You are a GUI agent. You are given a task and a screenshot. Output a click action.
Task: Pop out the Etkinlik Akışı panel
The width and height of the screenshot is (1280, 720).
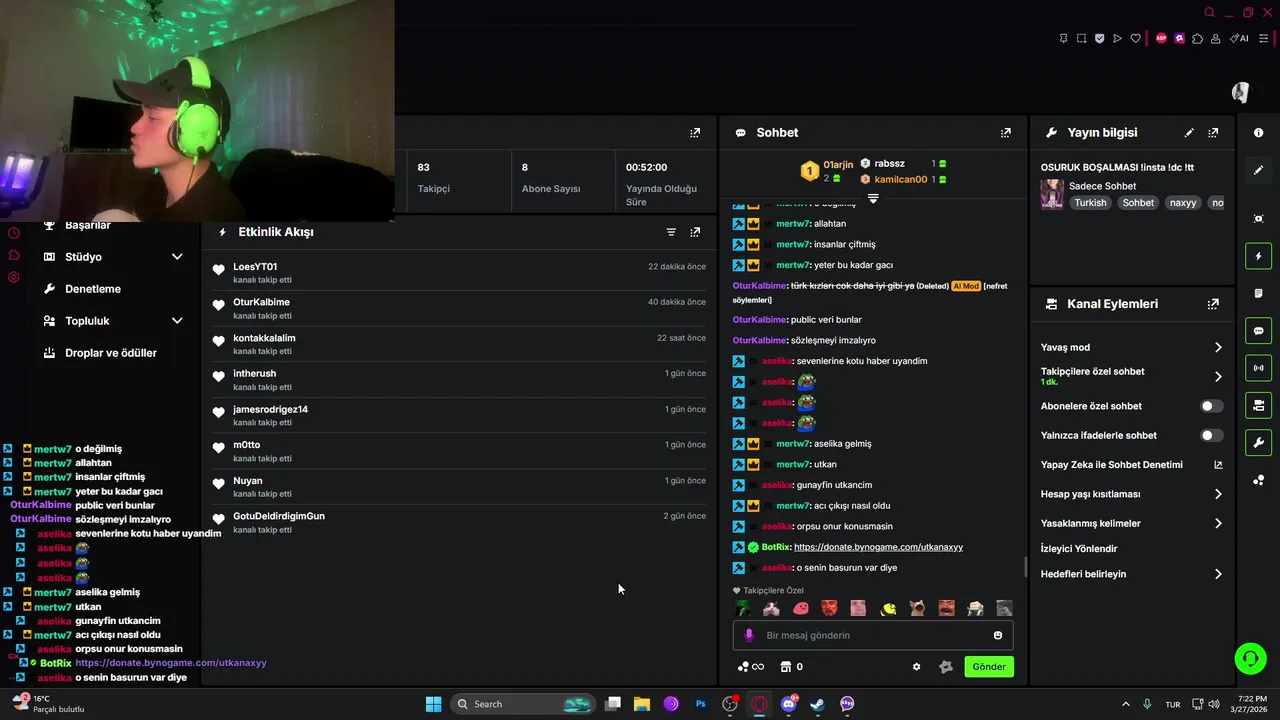click(x=695, y=232)
